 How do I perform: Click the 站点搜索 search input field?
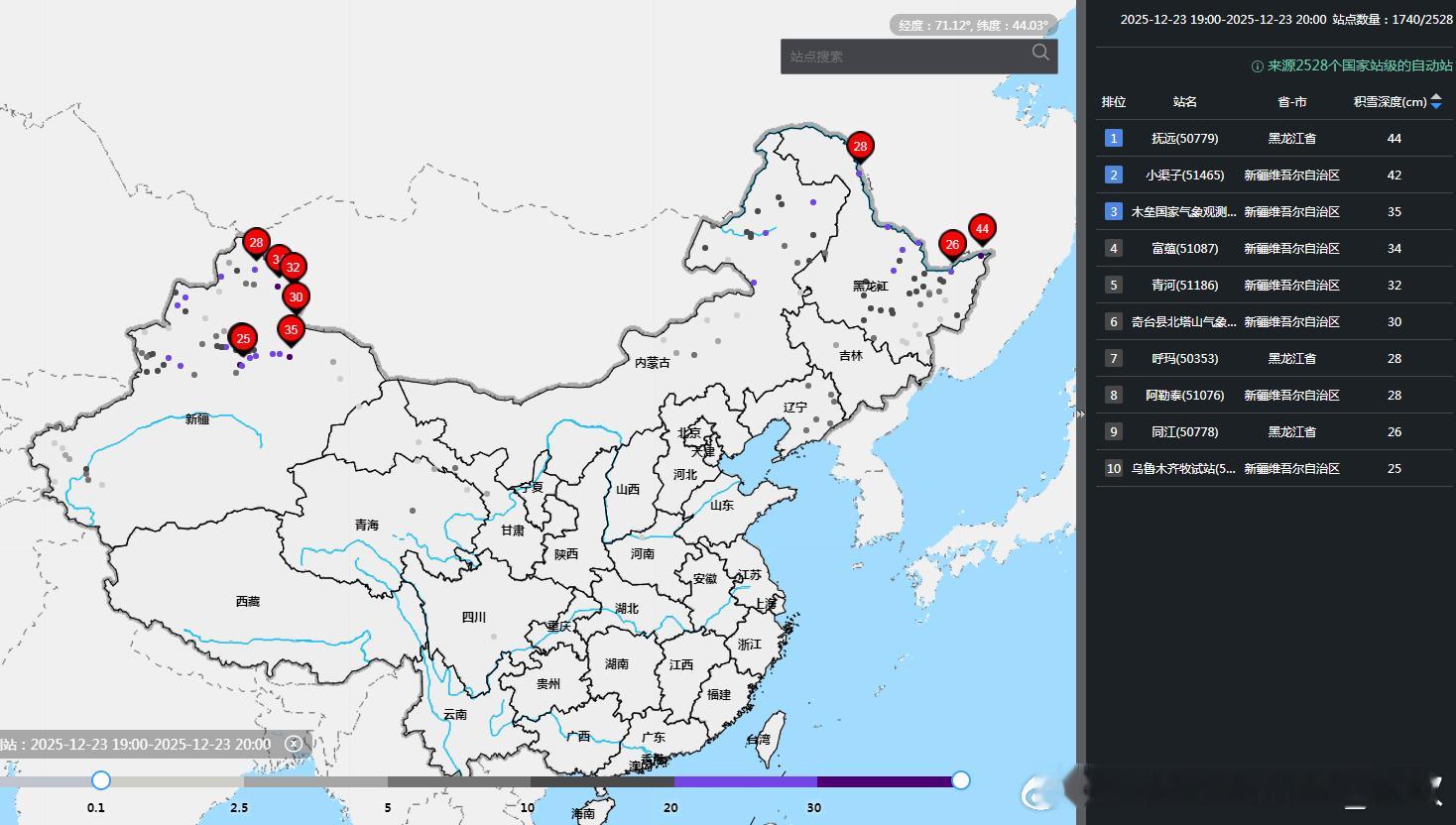click(x=918, y=57)
